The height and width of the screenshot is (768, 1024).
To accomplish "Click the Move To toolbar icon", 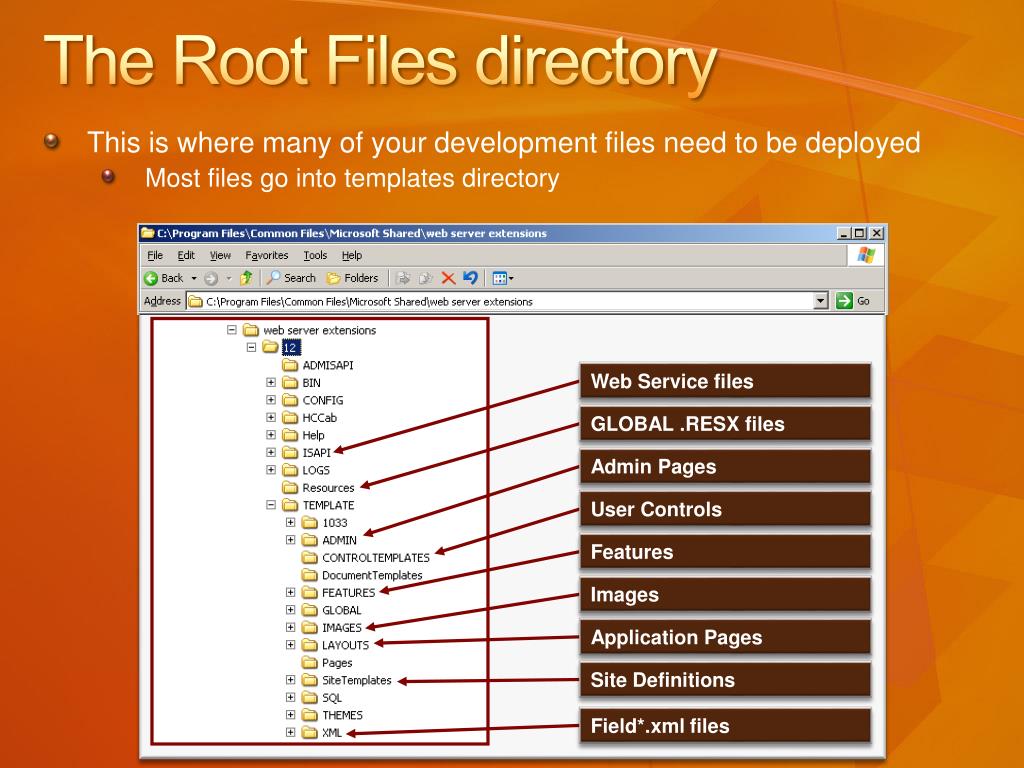I will coord(404,278).
